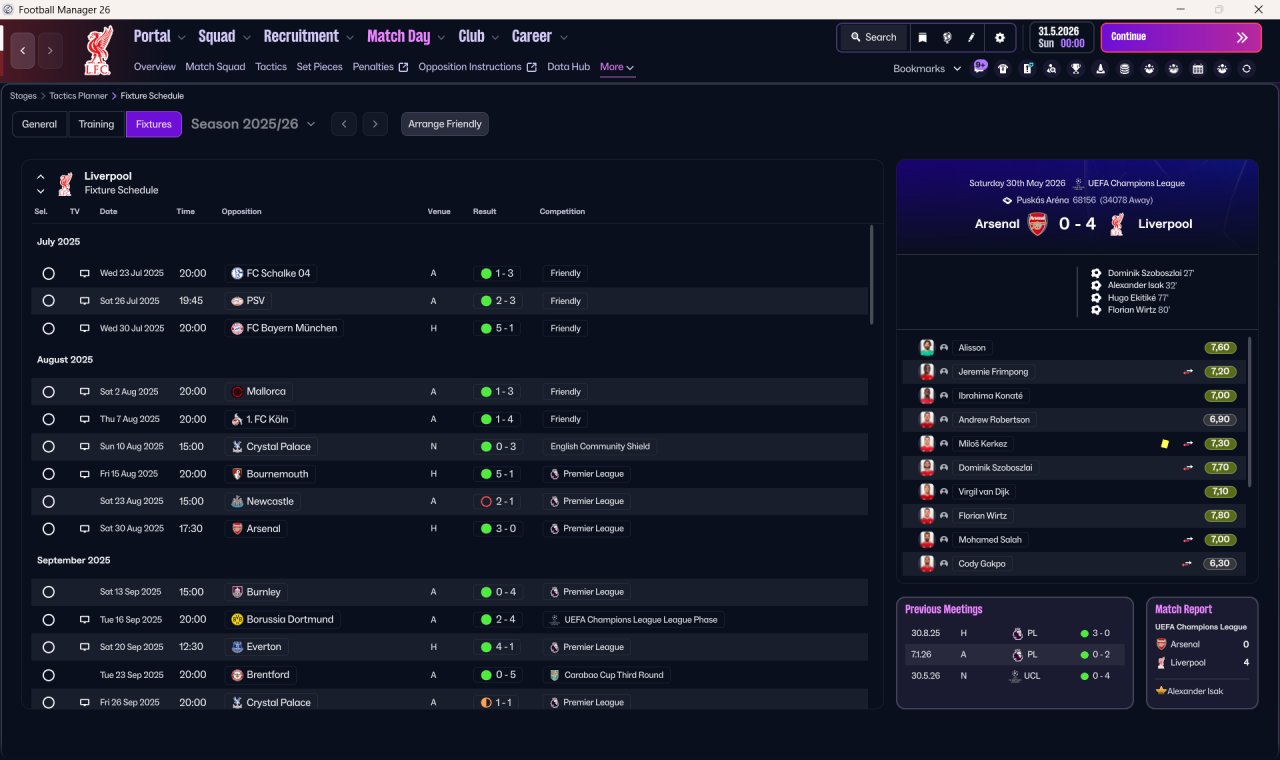Screen dimensions: 1280x760
Task: Click the note with alert badge icon
Action: tap(1027, 69)
